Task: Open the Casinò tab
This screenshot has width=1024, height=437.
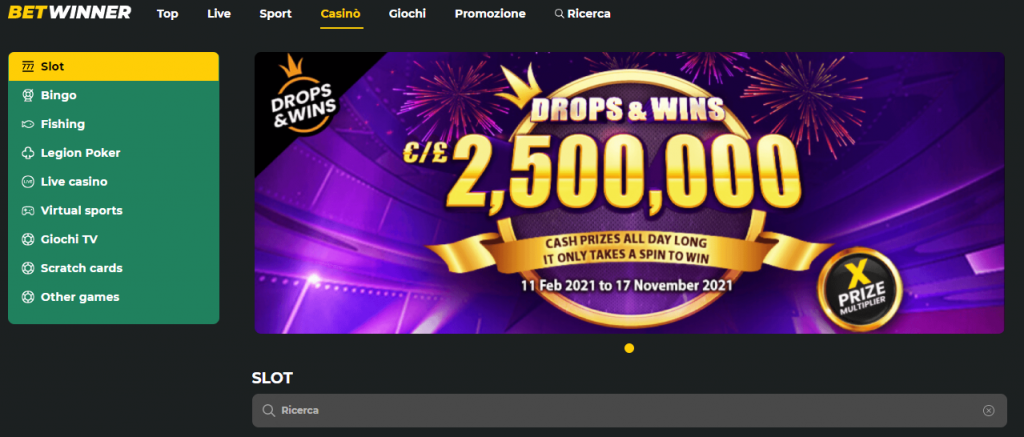Action: click(x=342, y=14)
